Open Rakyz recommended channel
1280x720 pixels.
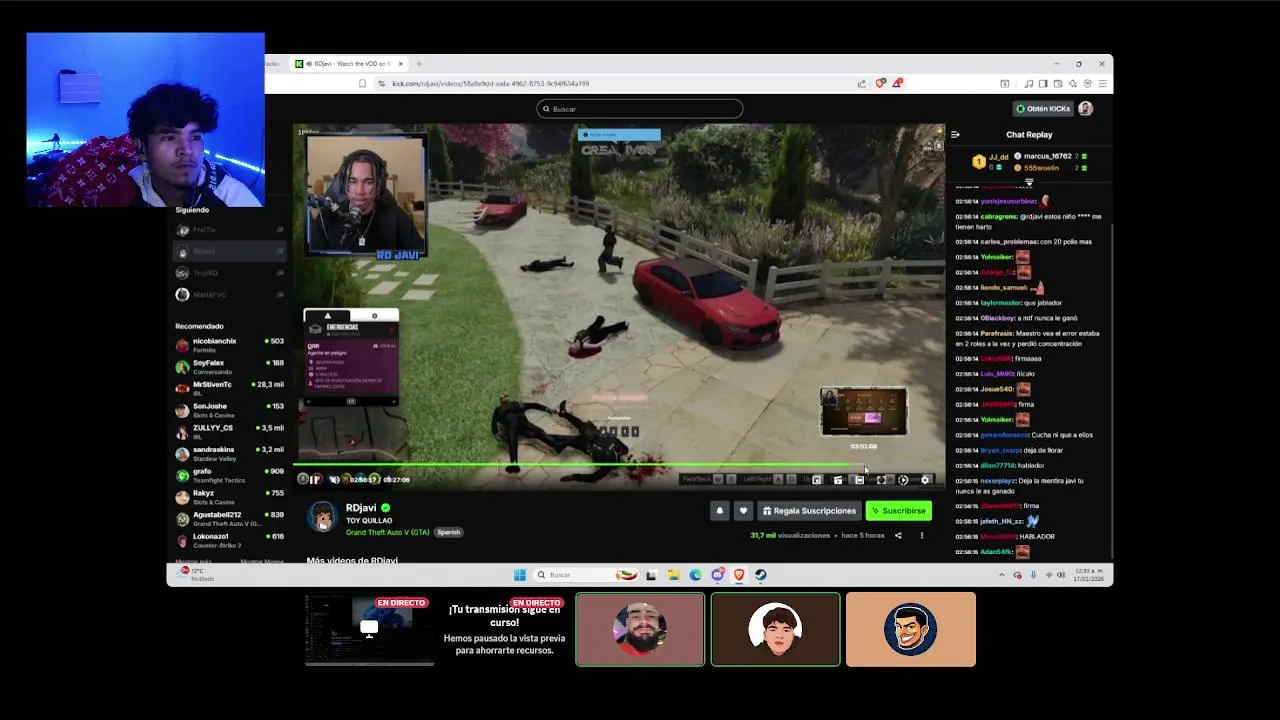coord(229,497)
